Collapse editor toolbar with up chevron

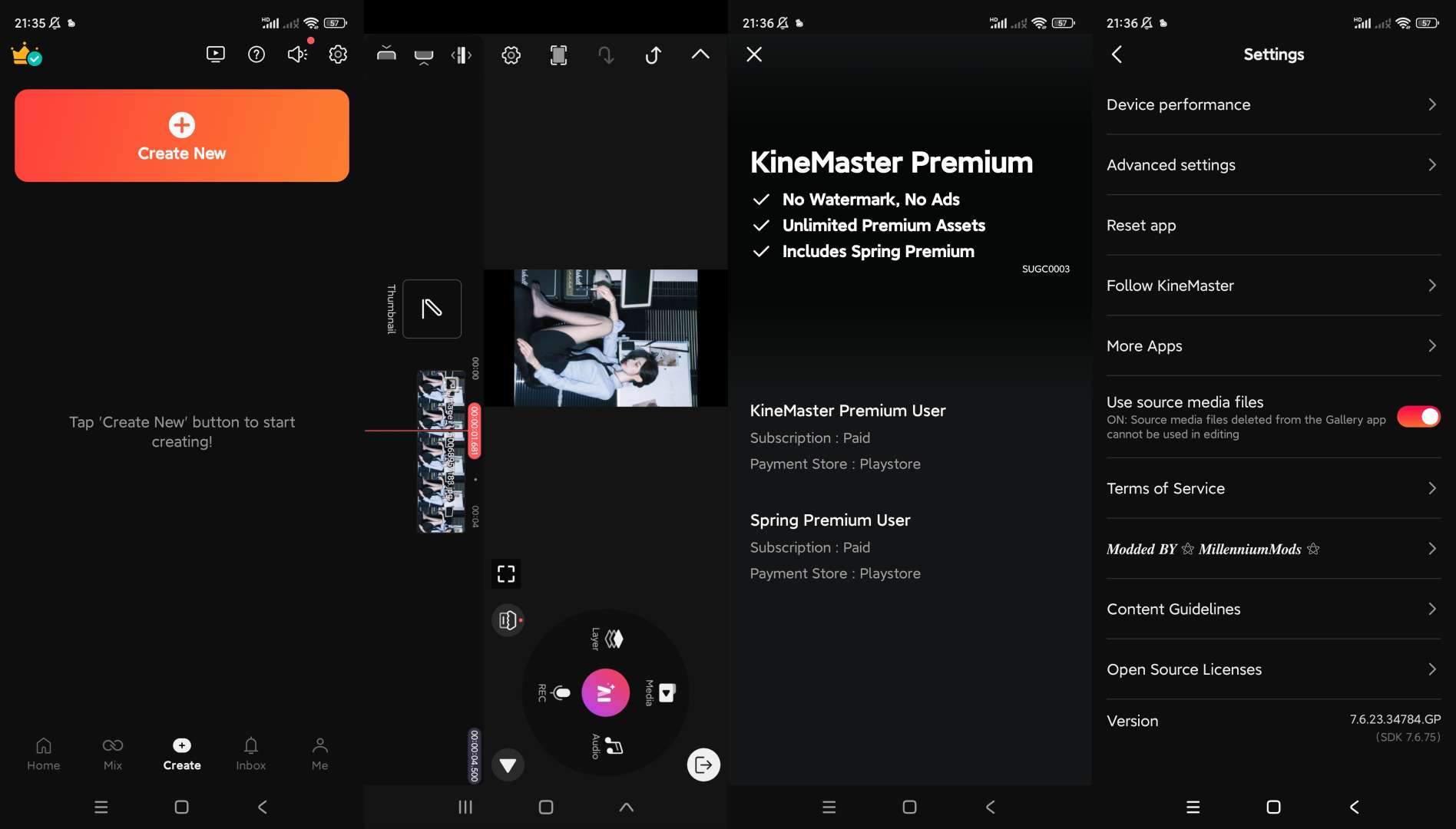tap(700, 54)
